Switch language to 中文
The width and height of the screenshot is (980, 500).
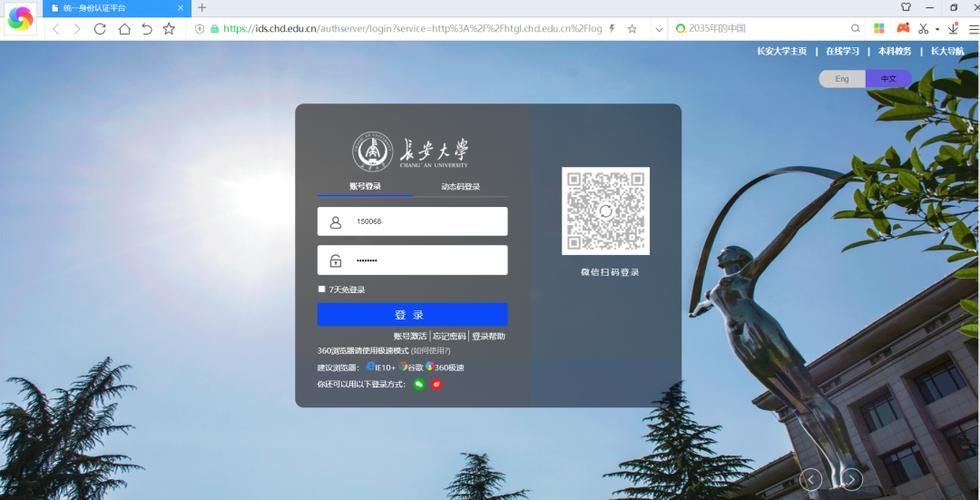(x=888, y=79)
